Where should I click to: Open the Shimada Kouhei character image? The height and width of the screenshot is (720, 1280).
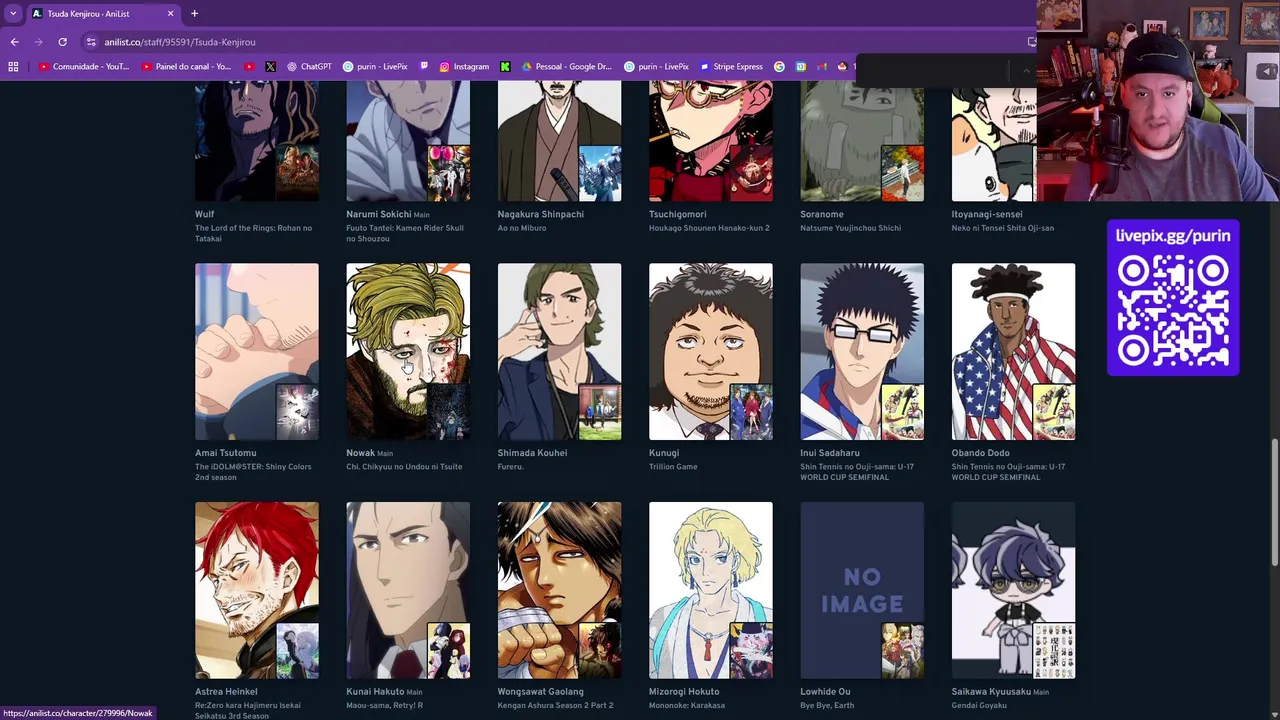[x=559, y=352]
